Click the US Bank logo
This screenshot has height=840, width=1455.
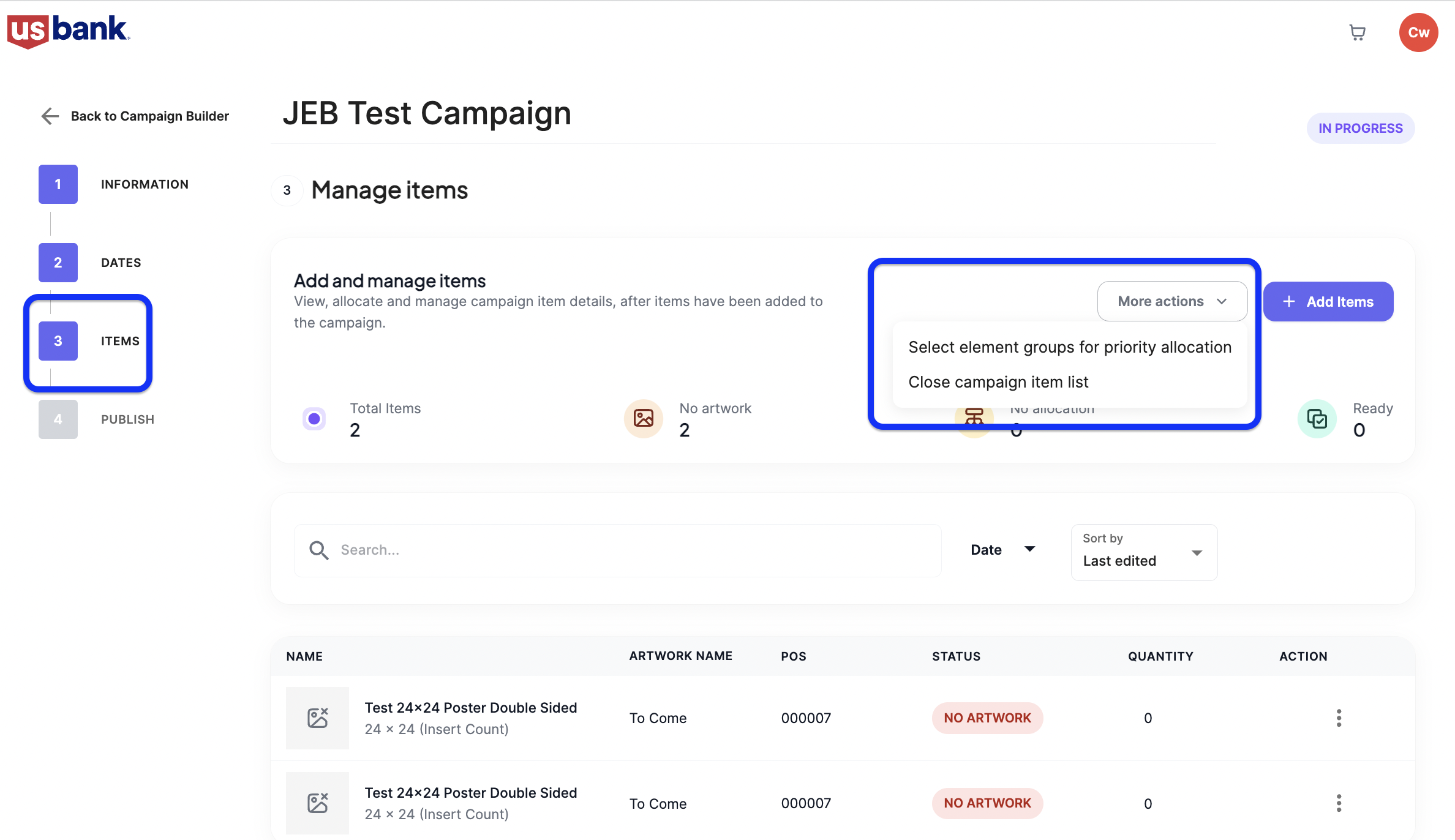point(68,31)
